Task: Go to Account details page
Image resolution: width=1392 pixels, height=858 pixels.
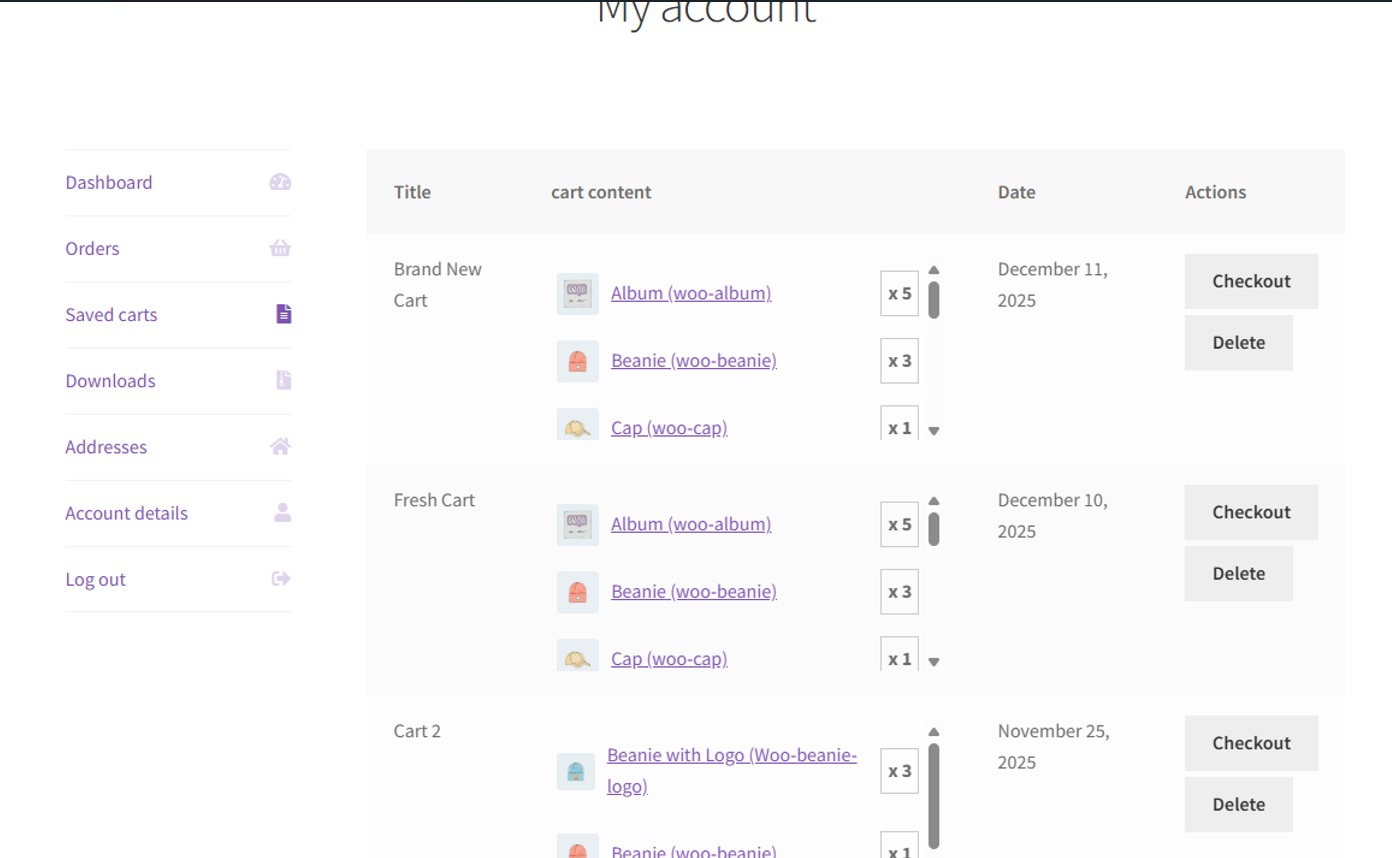Action: coord(126,513)
